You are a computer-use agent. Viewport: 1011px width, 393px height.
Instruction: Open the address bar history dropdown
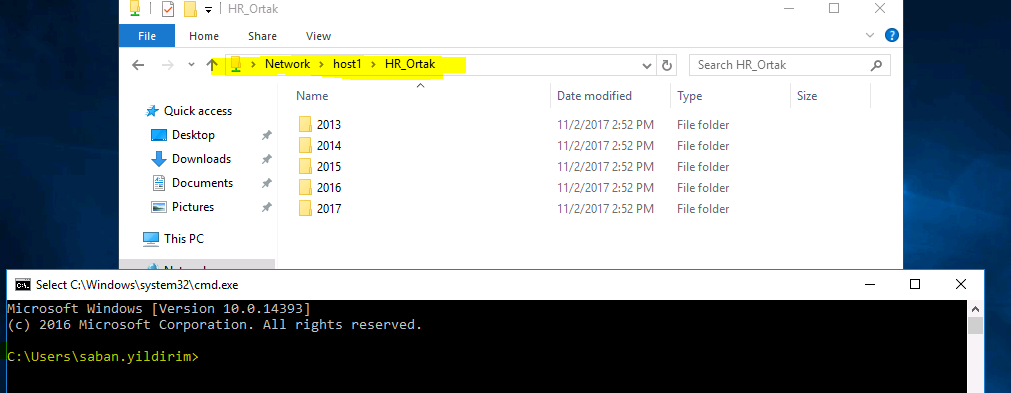point(647,65)
